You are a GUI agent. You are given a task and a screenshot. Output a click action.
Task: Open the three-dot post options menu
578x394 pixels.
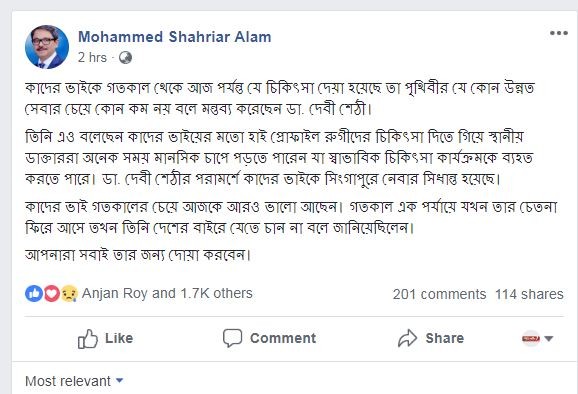[x=559, y=33]
